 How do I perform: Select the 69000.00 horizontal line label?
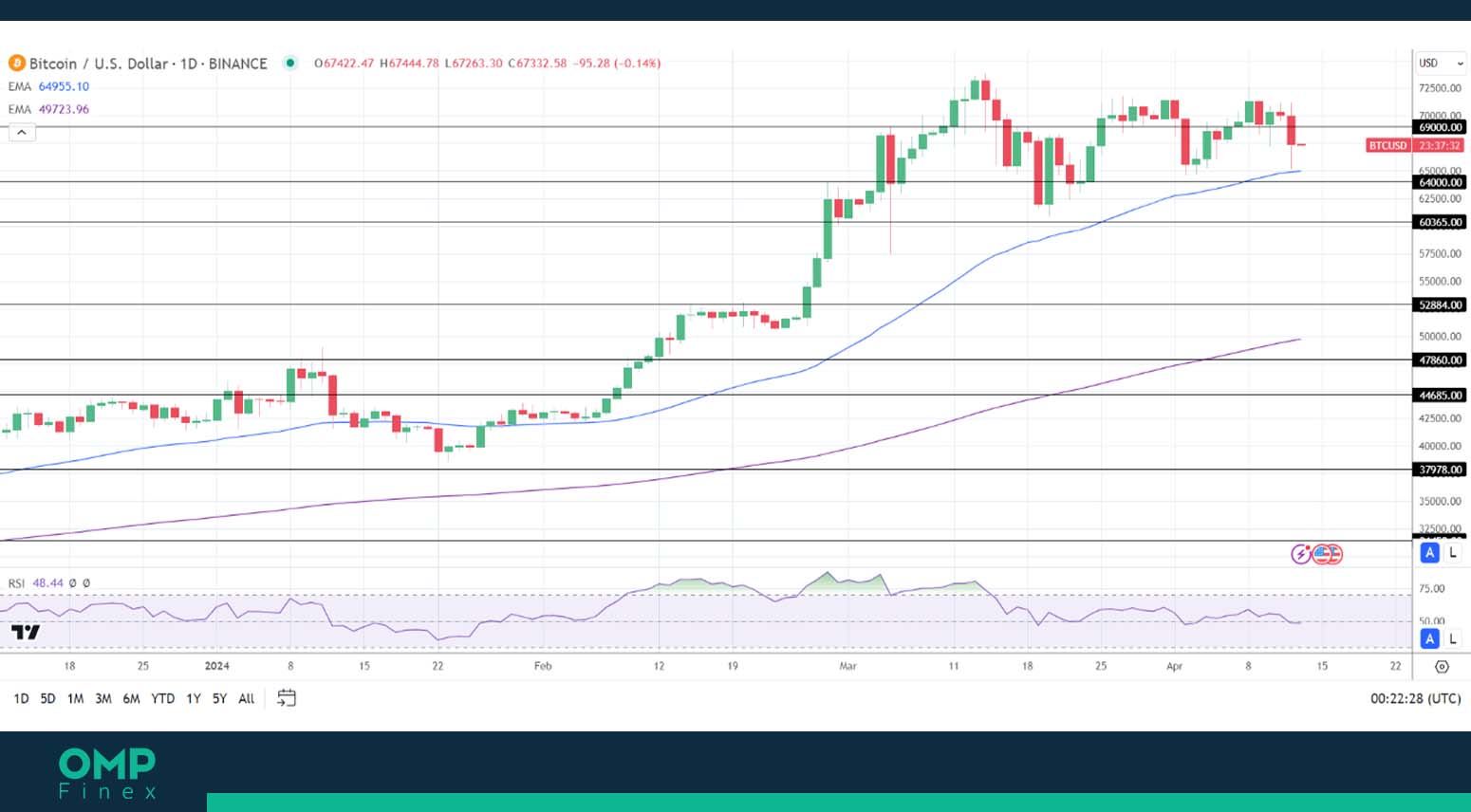click(1440, 127)
